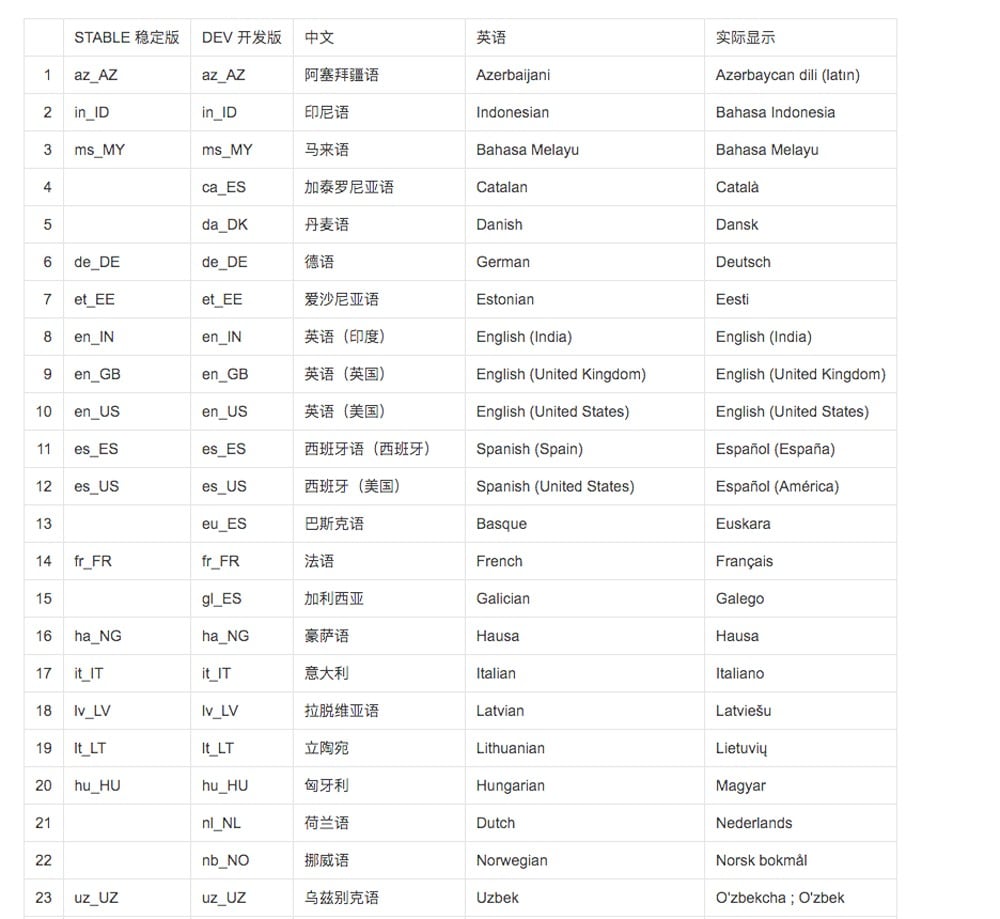The image size is (1000, 919).
Task: Select the 'Català' cell
Action: pyautogui.click(x=800, y=187)
